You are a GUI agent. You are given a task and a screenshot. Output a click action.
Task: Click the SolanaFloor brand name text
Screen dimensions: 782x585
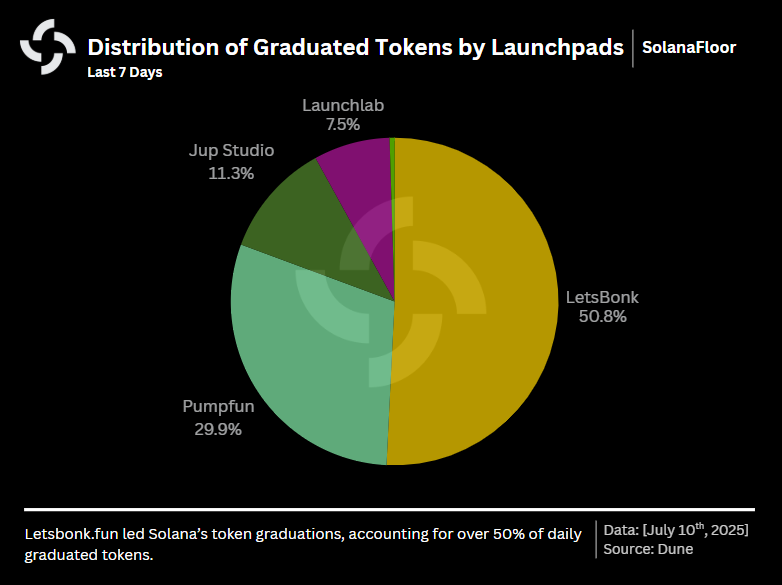(689, 47)
